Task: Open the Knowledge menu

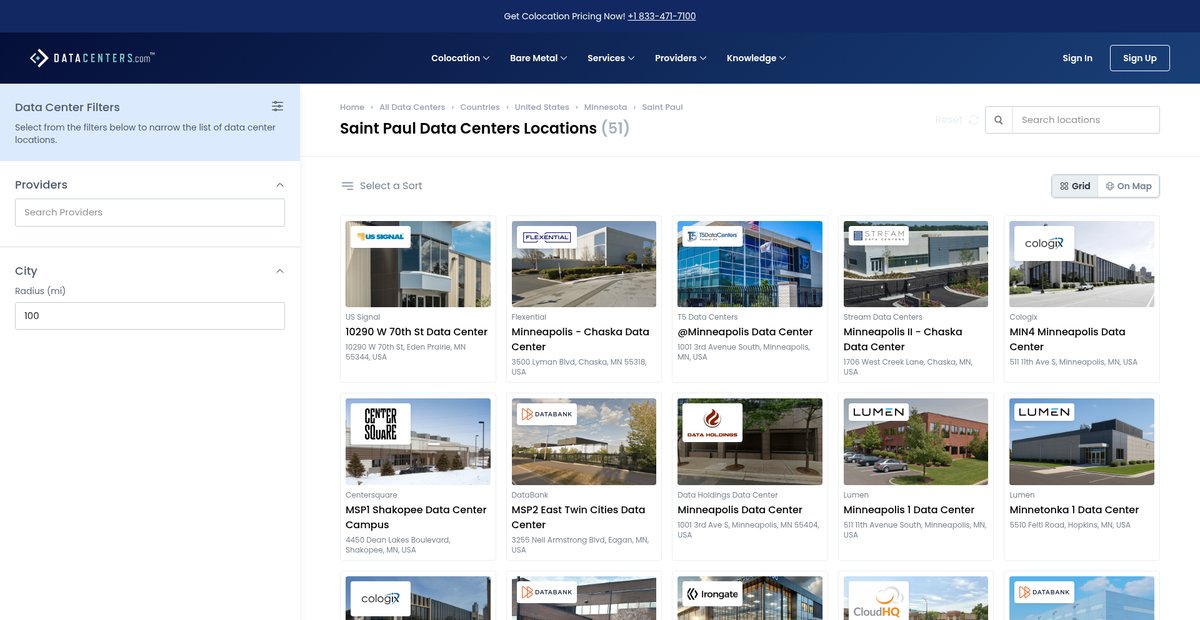Action: (756, 58)
